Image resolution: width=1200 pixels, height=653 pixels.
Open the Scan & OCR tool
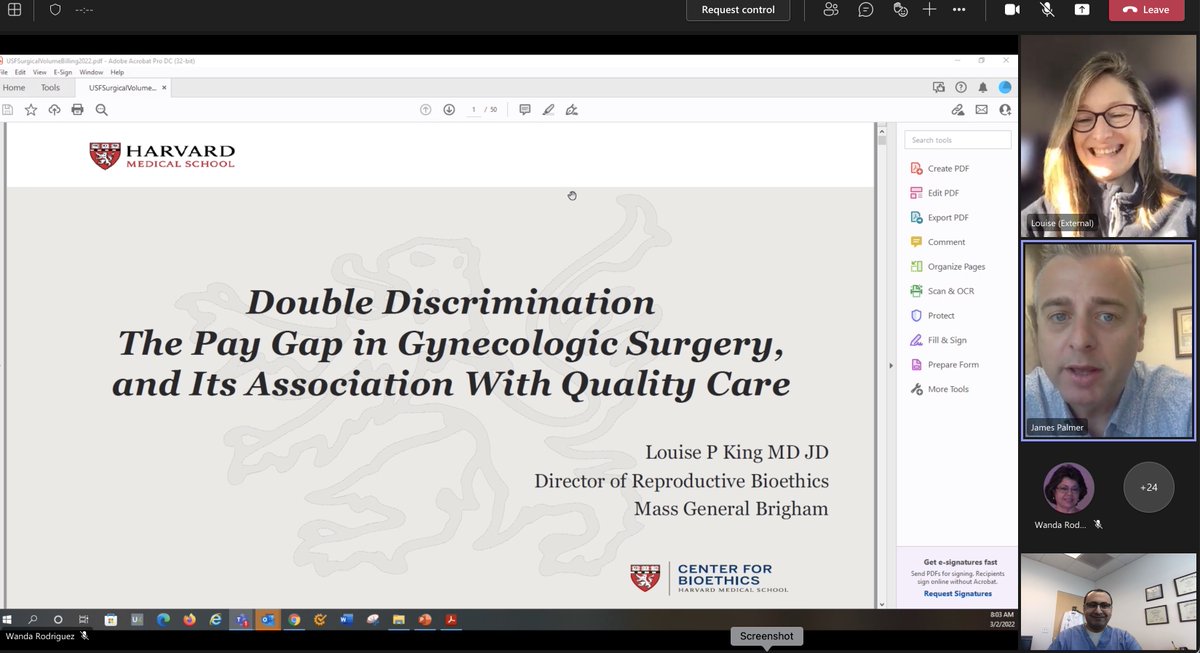942,291
